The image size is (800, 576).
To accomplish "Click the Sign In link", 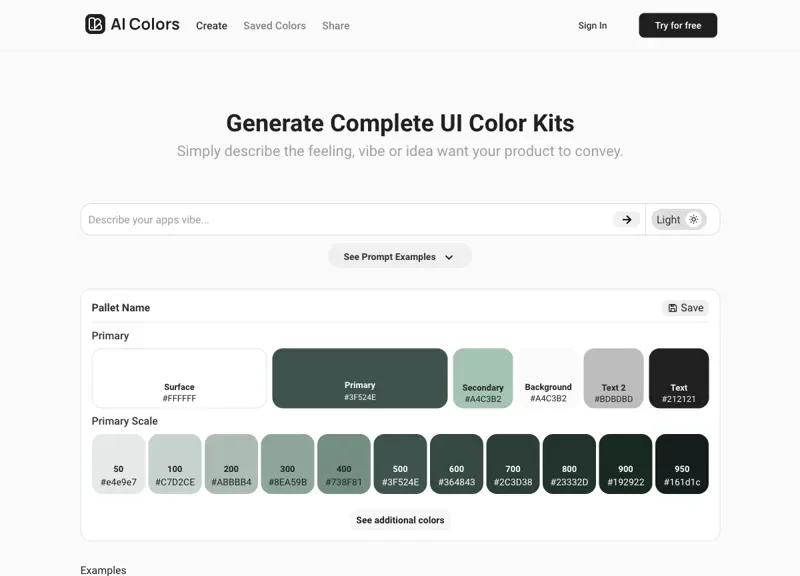I will tap(592, 26).
